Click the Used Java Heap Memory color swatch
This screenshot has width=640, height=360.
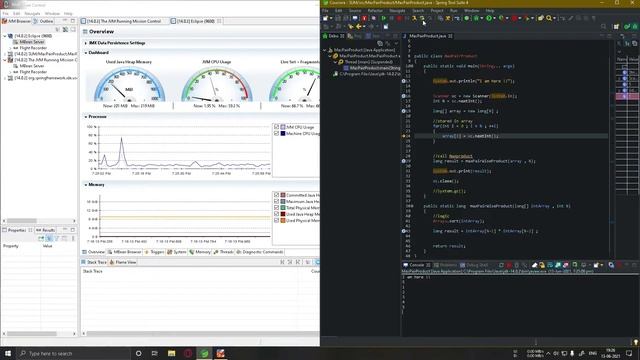pos(283,214)
